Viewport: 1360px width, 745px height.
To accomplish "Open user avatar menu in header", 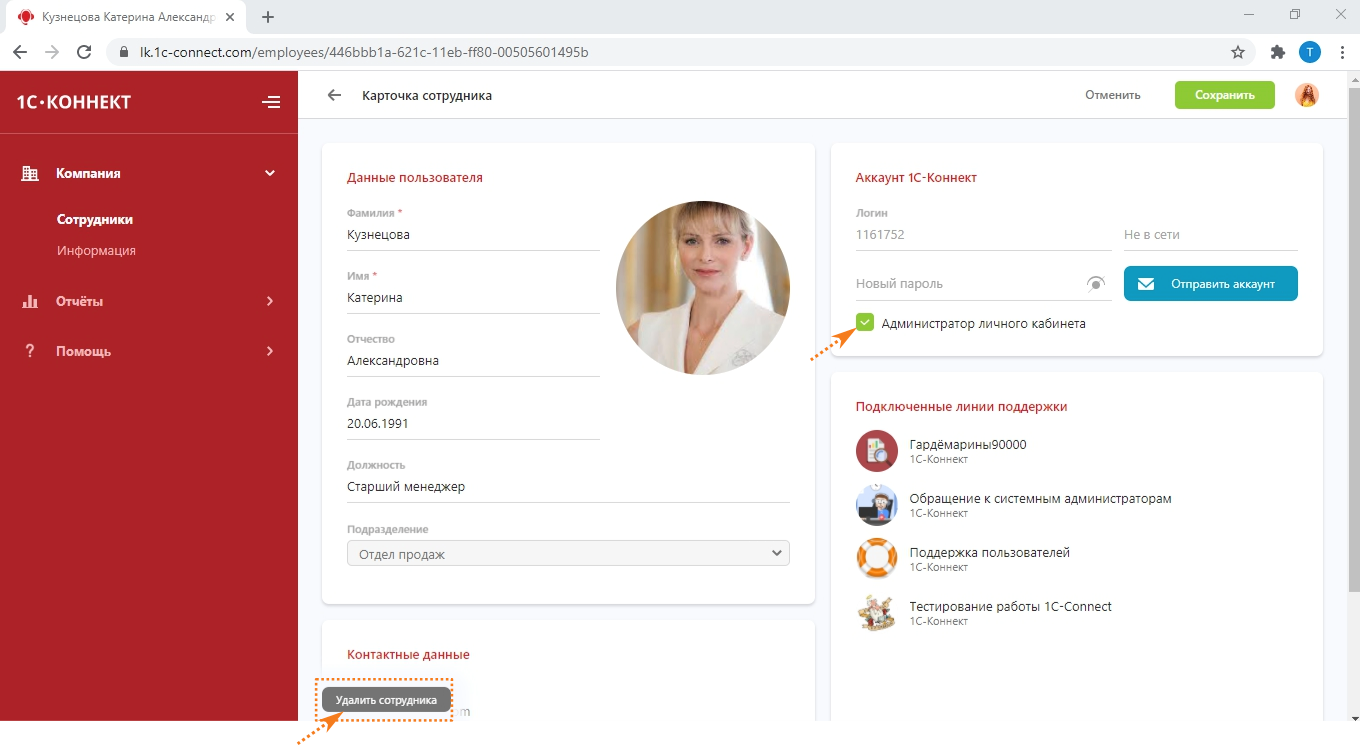I will pyautogui.click(x=1306, y=95).
